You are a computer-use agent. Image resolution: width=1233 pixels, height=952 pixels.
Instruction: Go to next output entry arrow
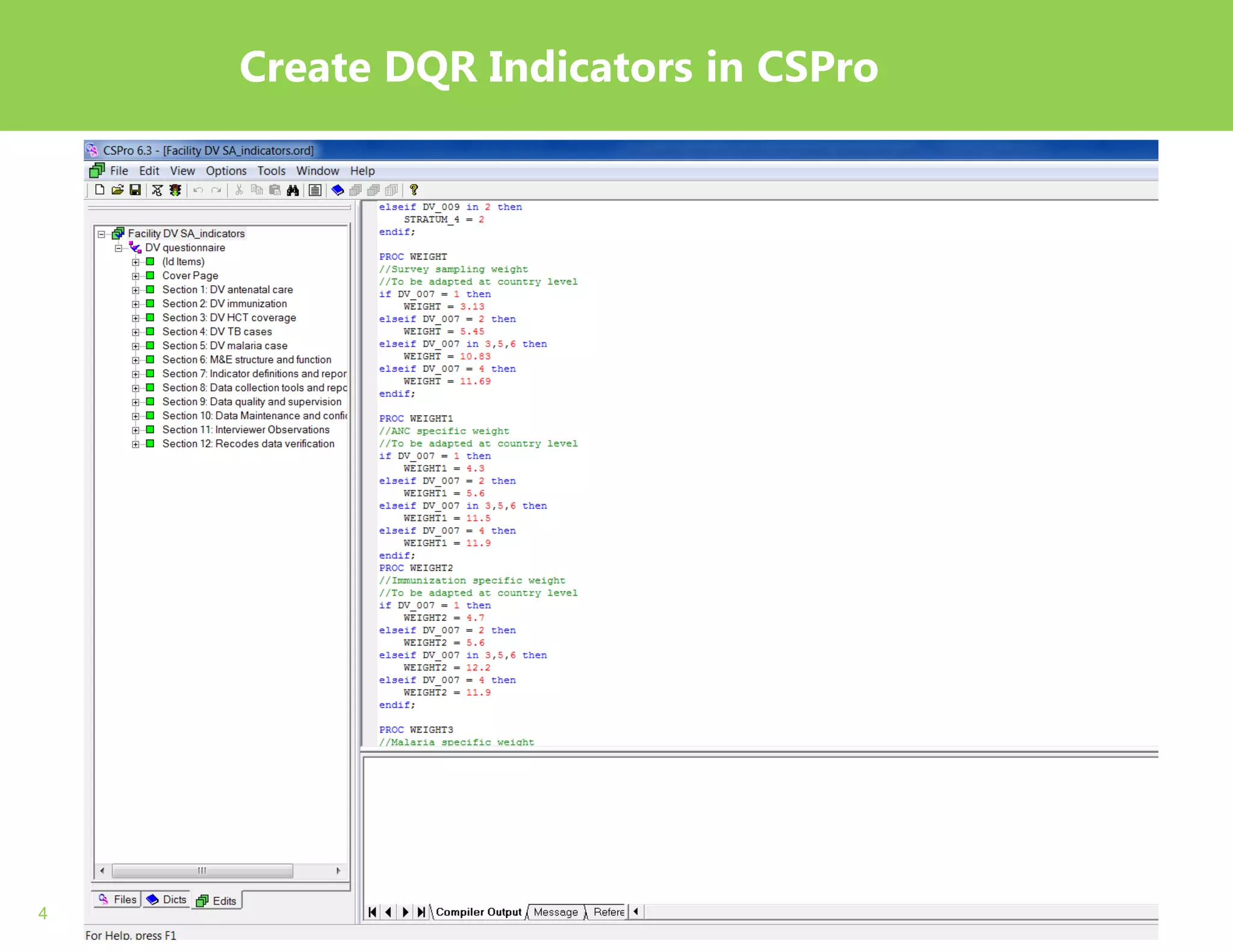pos(405,912)
